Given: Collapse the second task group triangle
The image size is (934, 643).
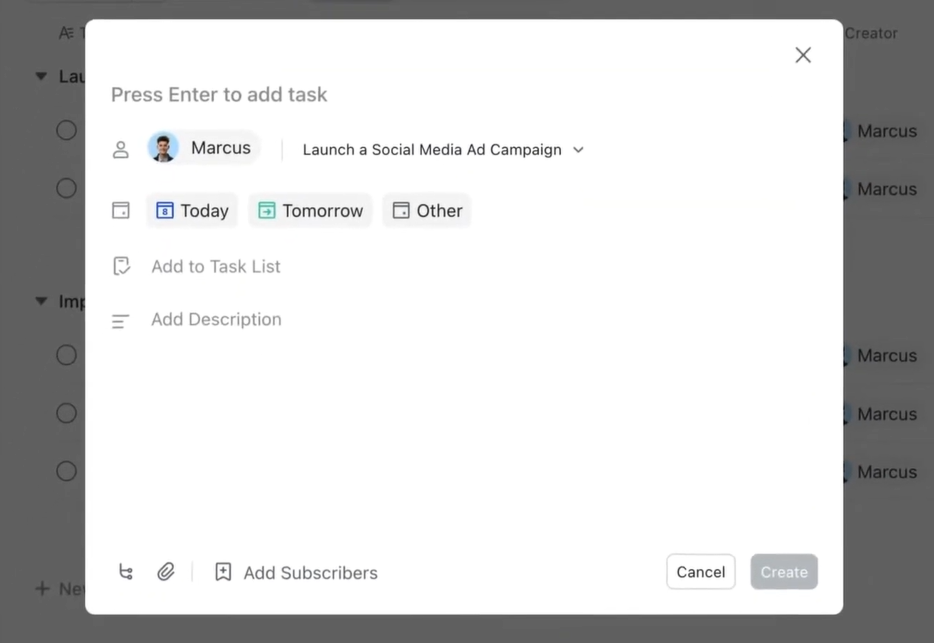Looking at the screenshot, I should coord(41,301).
